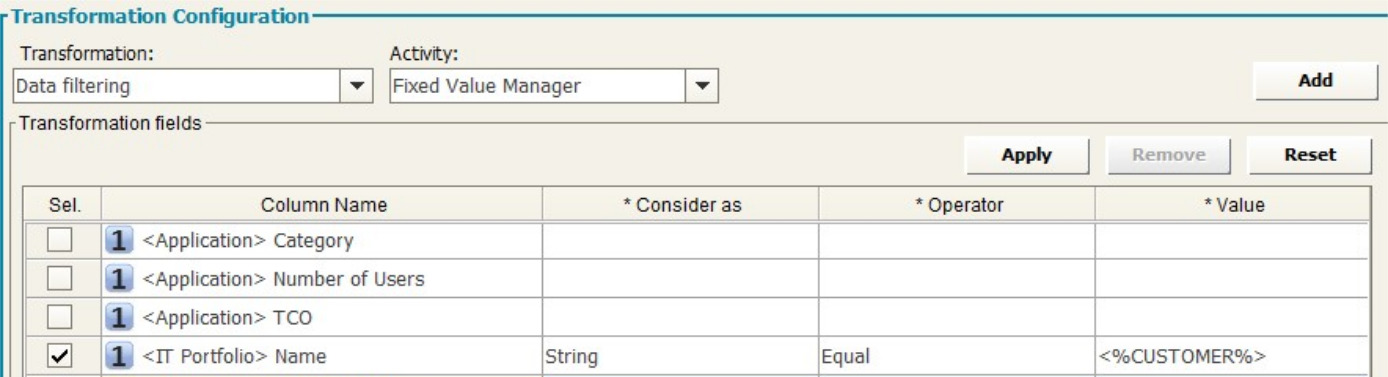The image size is (1388, 377).
Task: Click the Consider as column header
Action: [681, 205]
